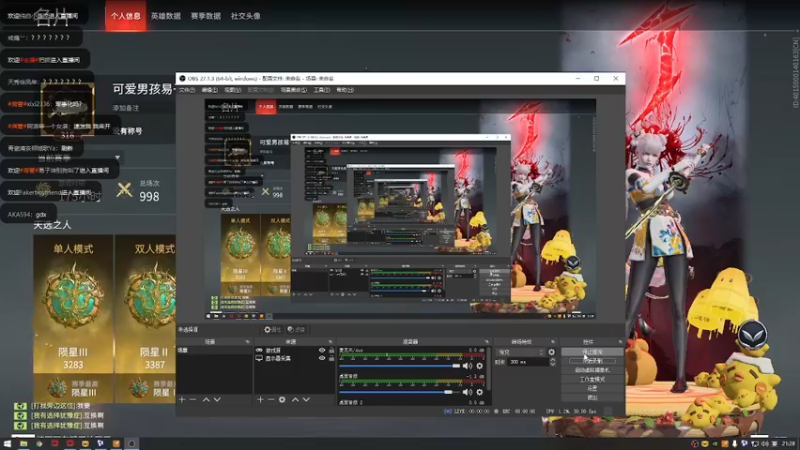
Task: Toggle visibility eye of 显示器采集 source
Action: (322, 358)
